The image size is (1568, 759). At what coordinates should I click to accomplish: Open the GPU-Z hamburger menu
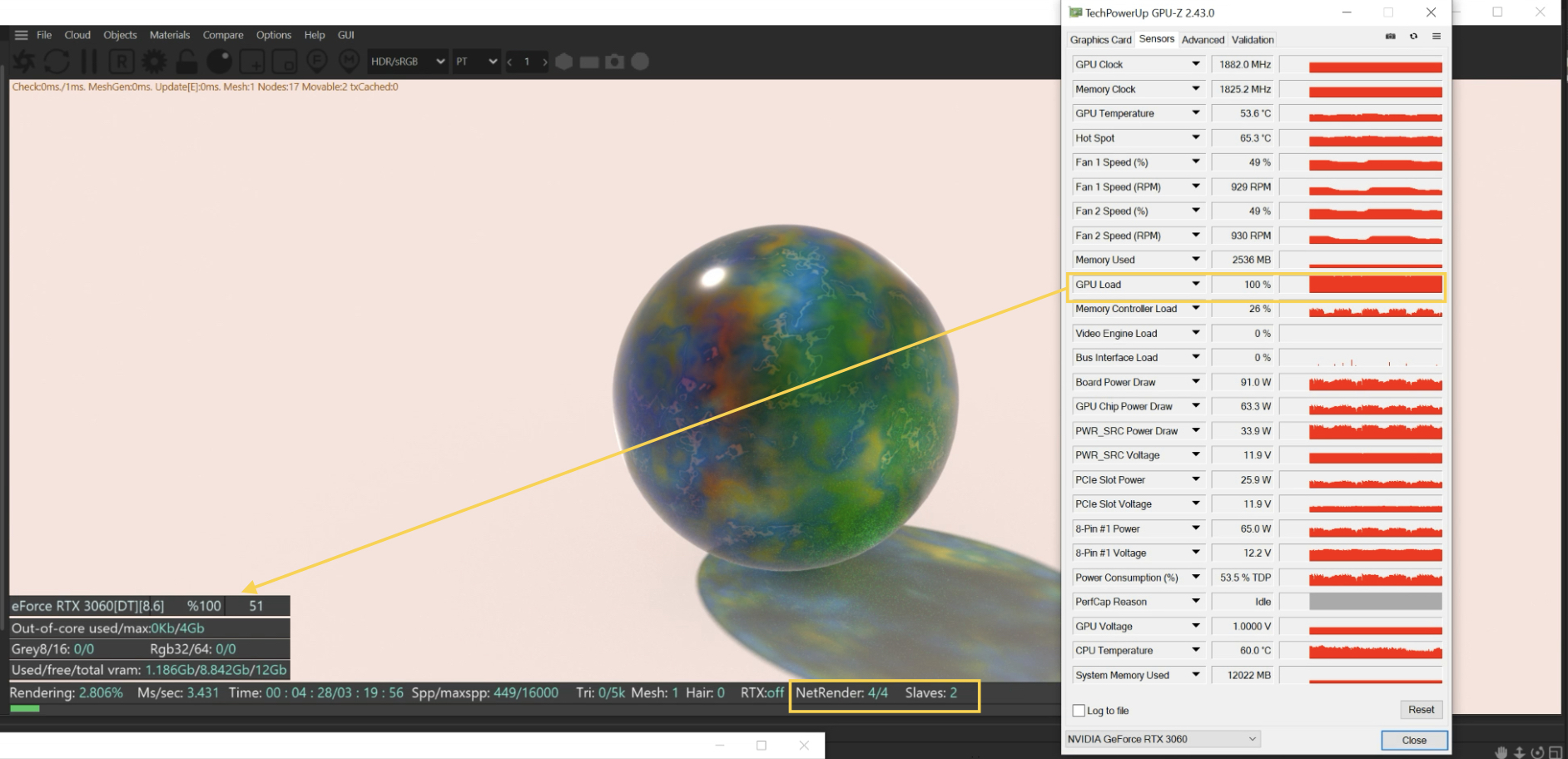click(1437, 37)
